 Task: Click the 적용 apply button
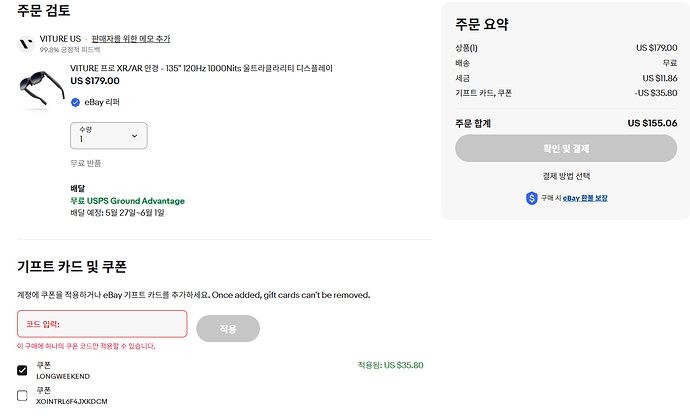[x=228, y=328]
